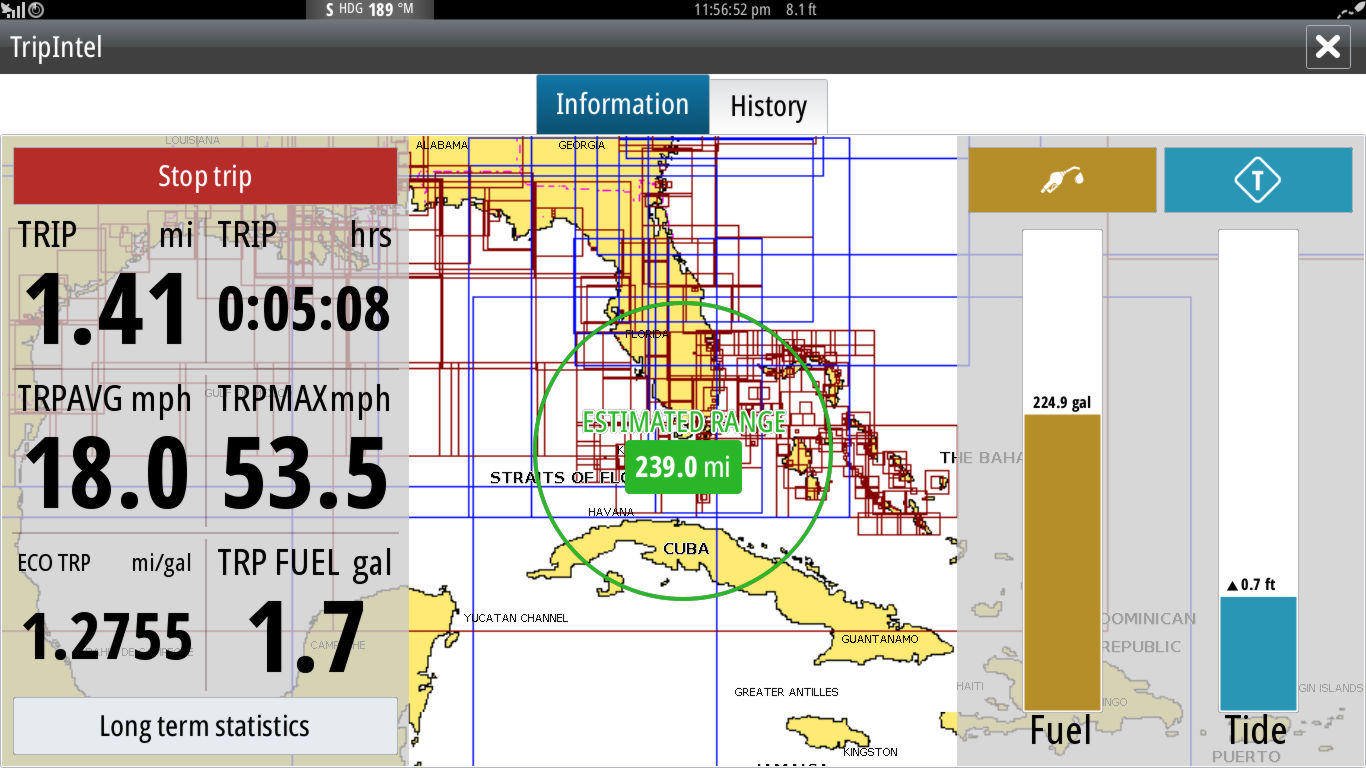This screenshot has width=1366, height=768.
Task: Select the TRPMAX 53.5 mph value
Action: click(304, 474)
